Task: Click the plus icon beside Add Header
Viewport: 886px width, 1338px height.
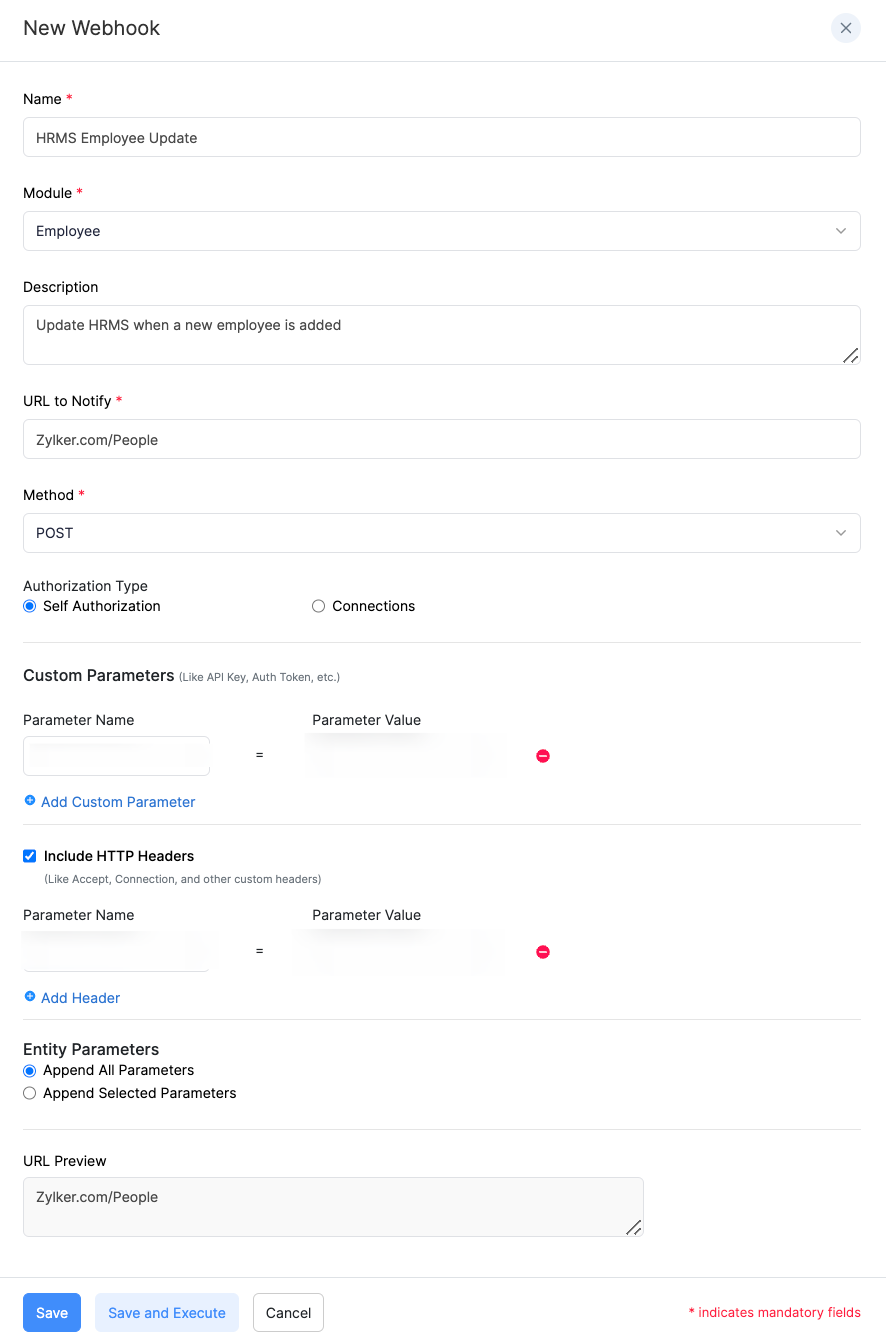Action: (29, 997)
